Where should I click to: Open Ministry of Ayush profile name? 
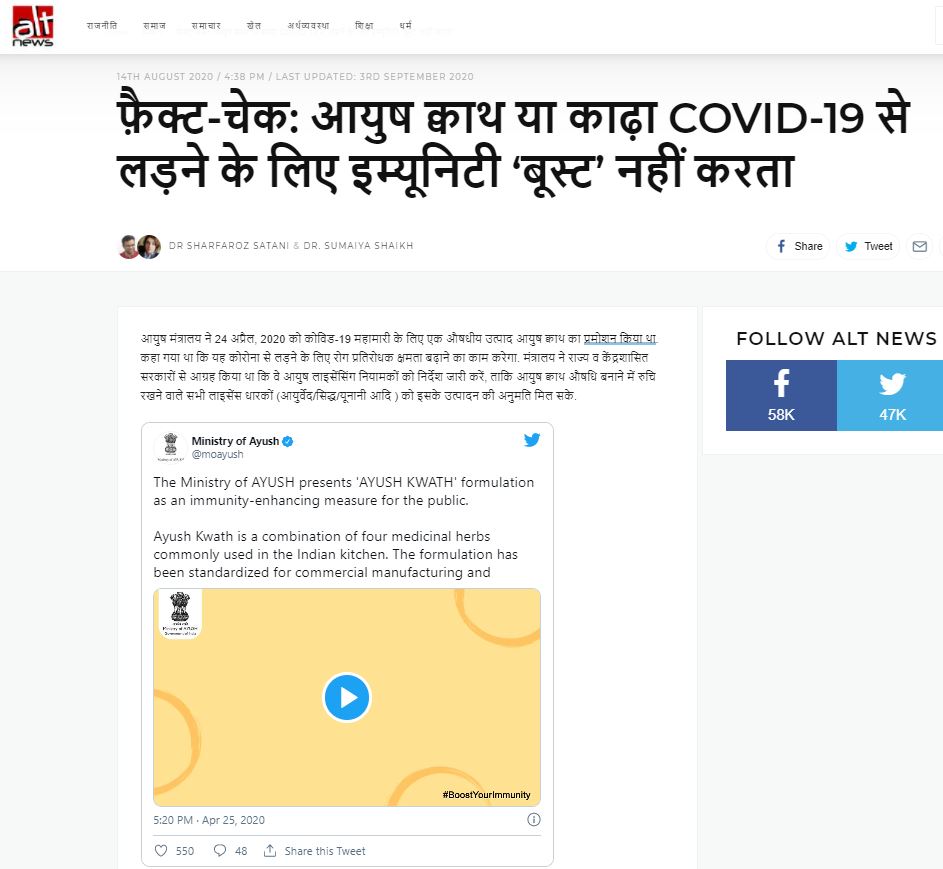235,441
